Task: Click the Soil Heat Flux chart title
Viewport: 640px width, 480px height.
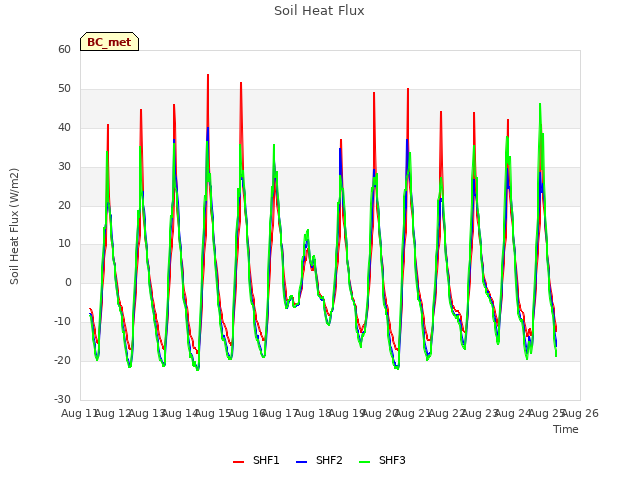Action: pos(319,11)
